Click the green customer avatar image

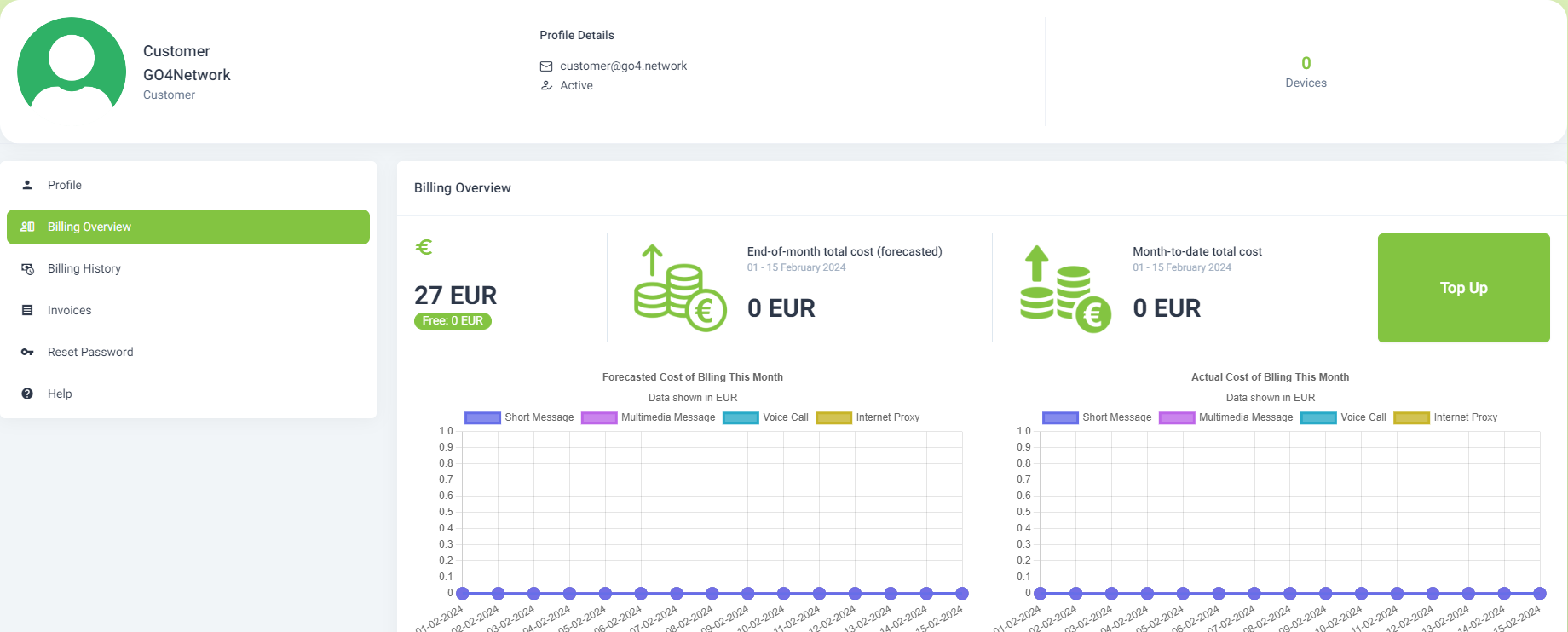[72, 63]
